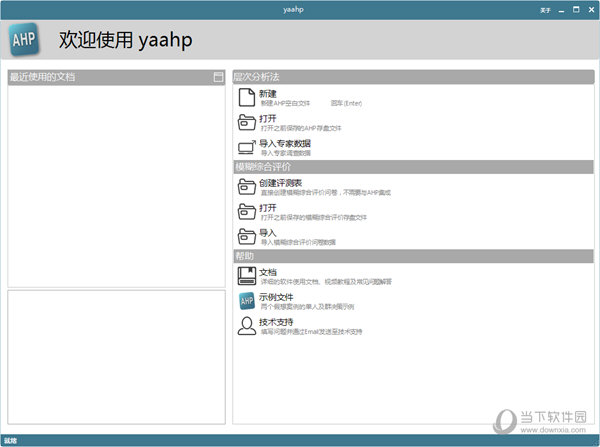
Task: Click the empty recent documents list
Action: coord(116,186)
